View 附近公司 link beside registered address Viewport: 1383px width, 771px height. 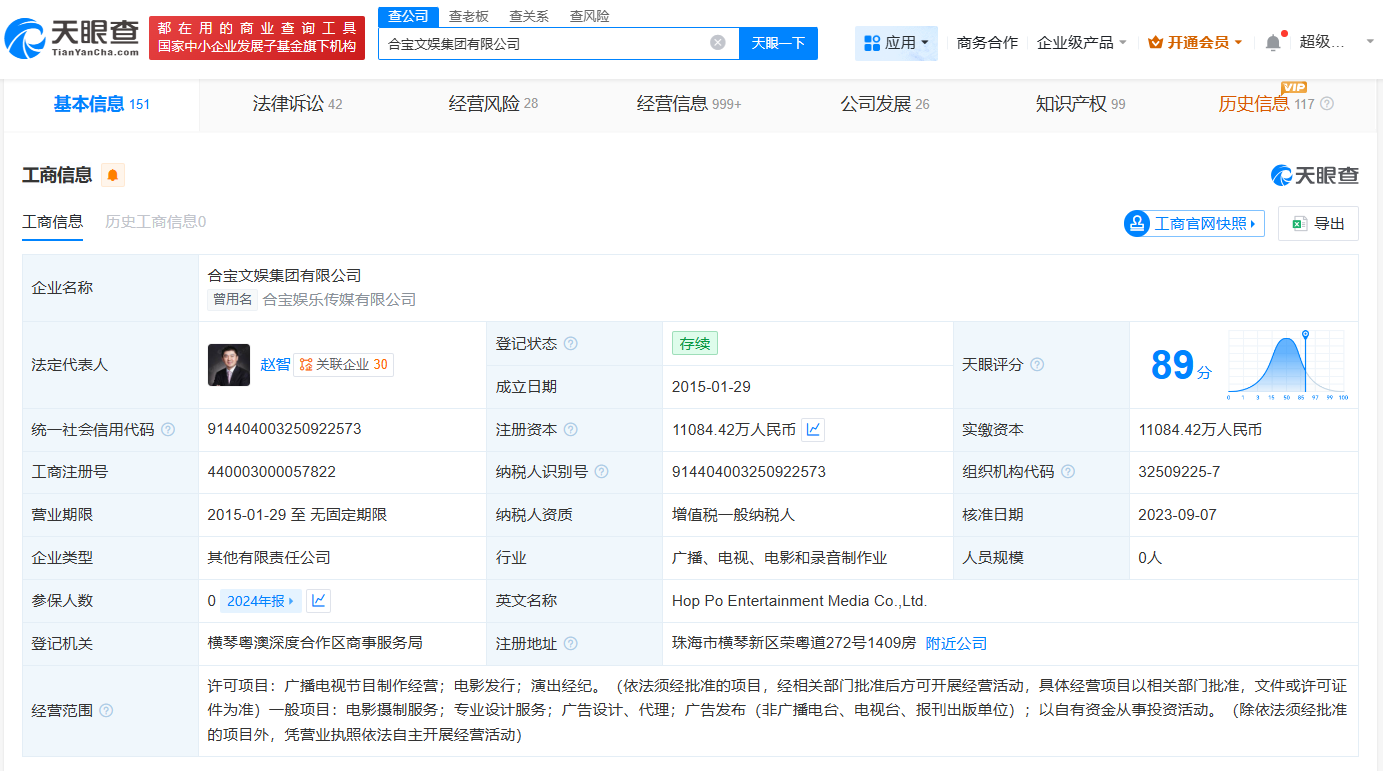tap(955, 643)
